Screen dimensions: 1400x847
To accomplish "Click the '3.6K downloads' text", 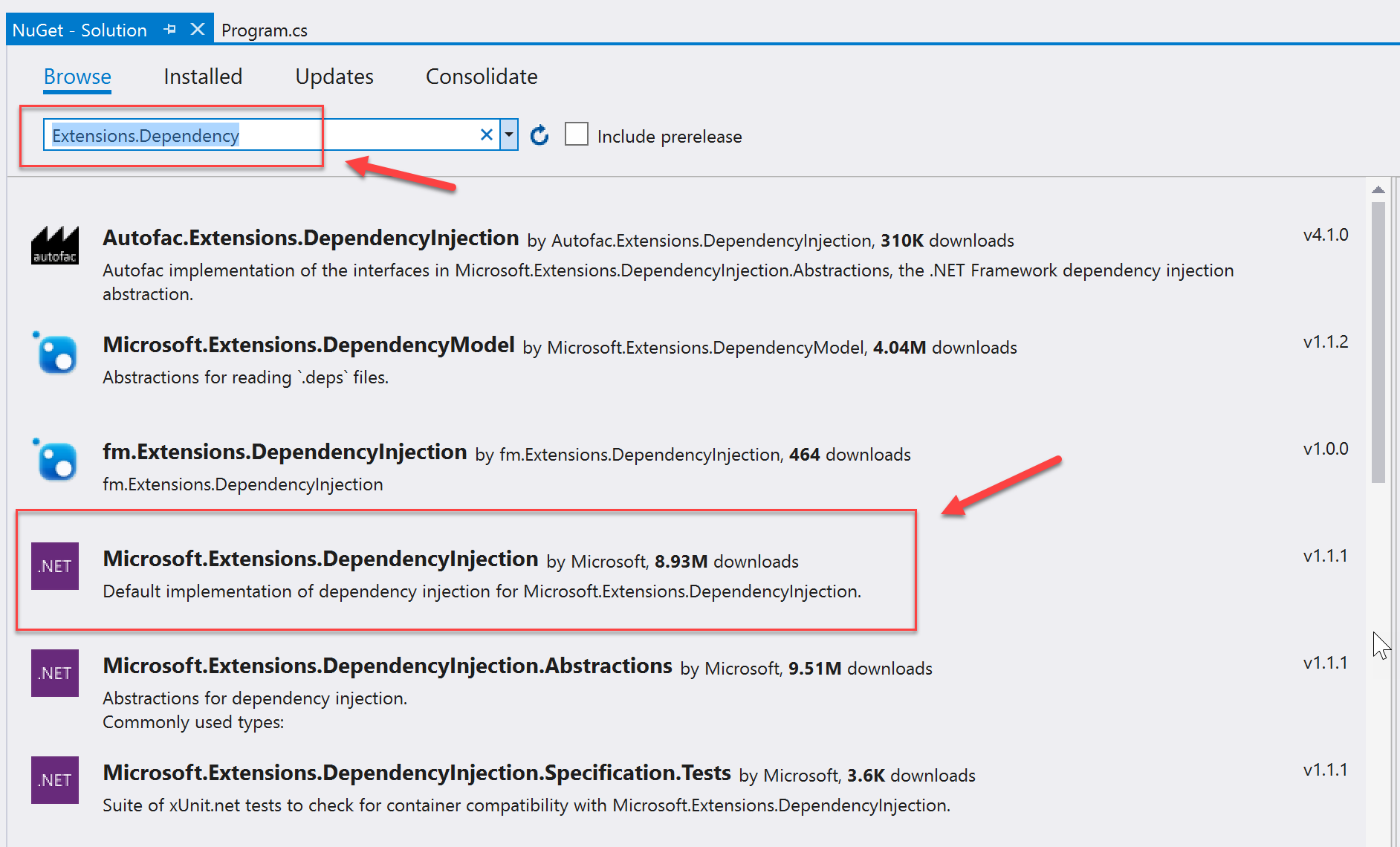I will (x=912, y=776).
